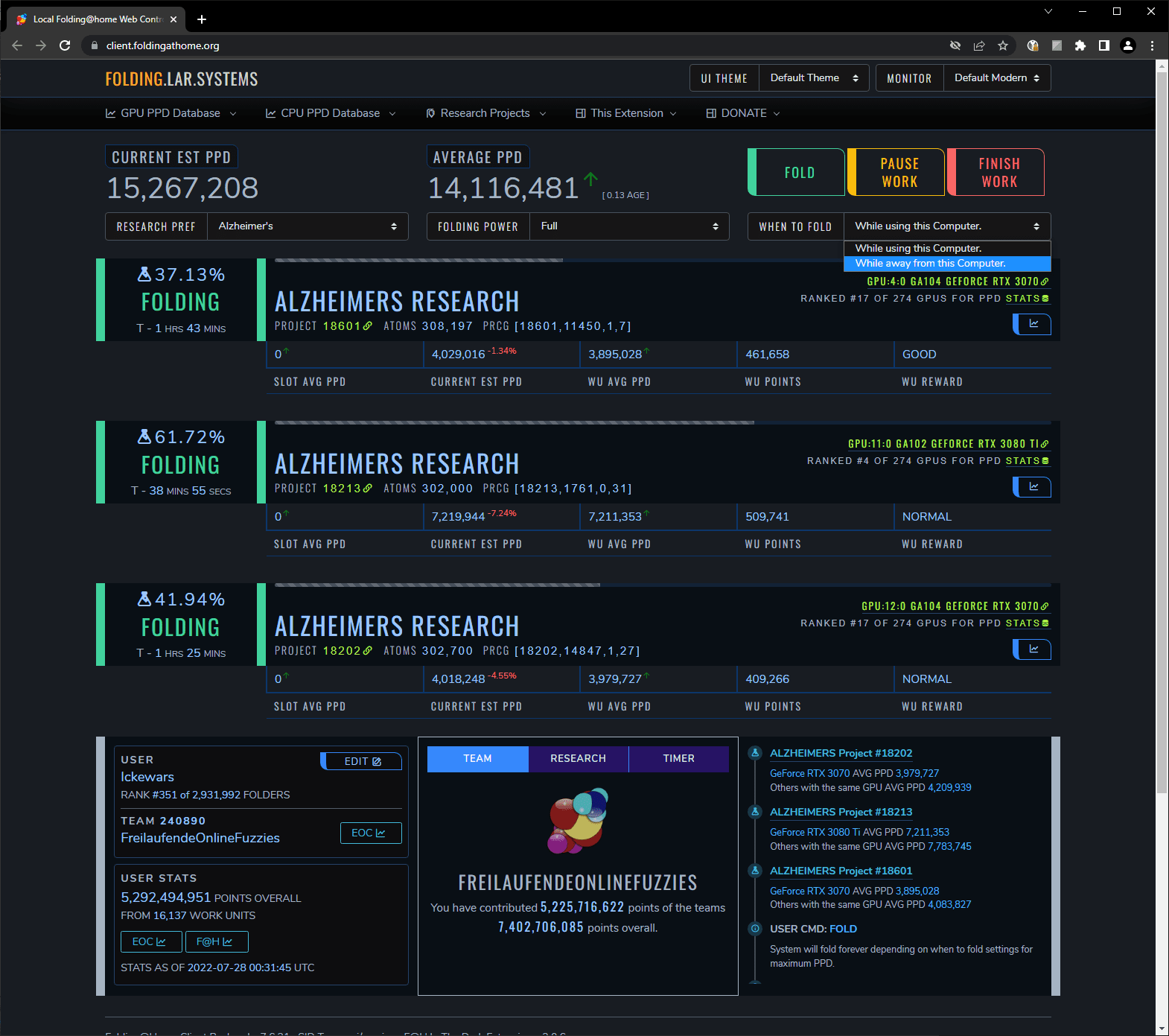Viewport: 1169px width, 1036px height.
Task: Expand GPU PPD Database menu
Action: pos(171,113)
